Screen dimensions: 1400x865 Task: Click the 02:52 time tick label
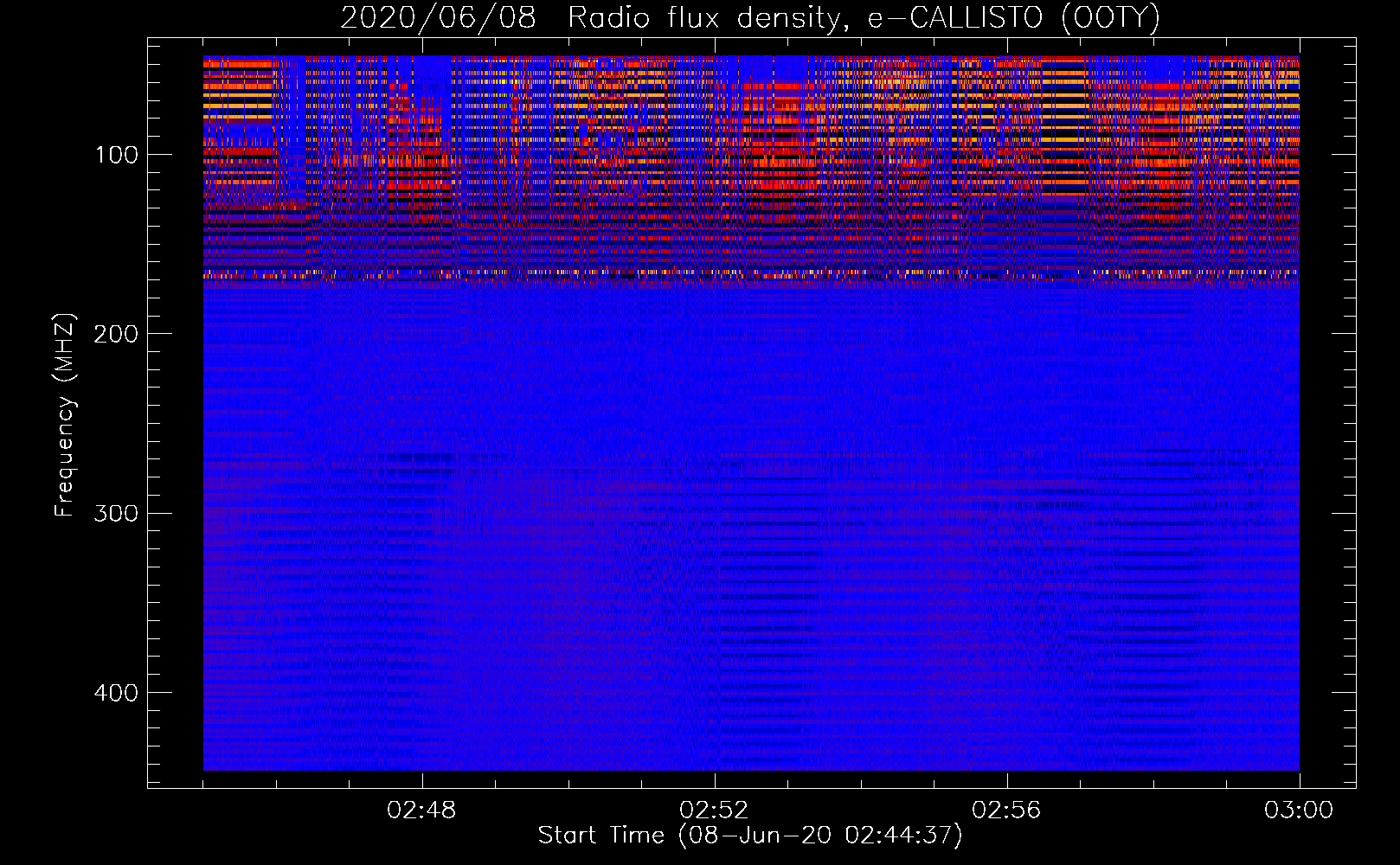(715, 811)
